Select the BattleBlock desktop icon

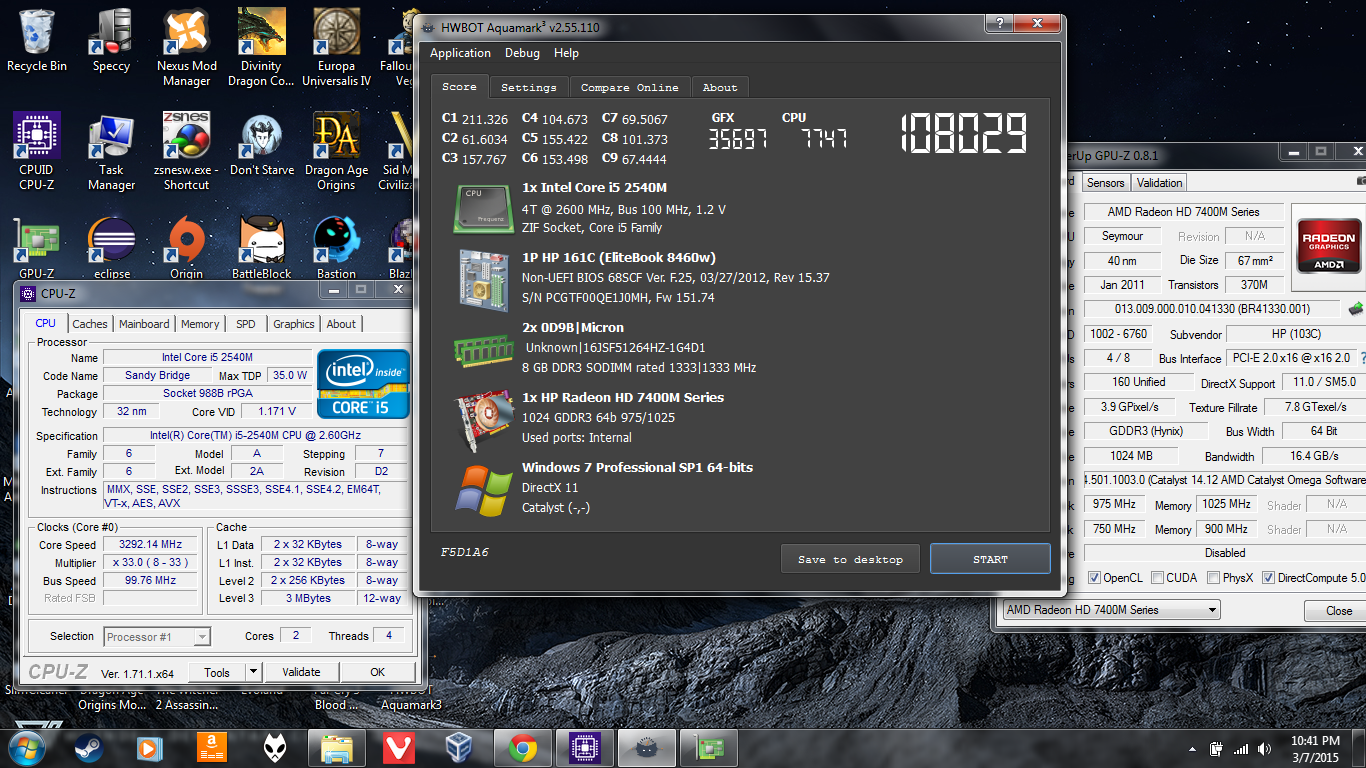[262, 248]
